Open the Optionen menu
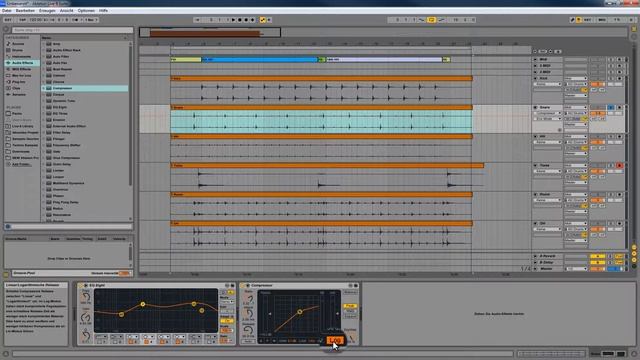The height and width of the screenshot is (360, 640). click(x=86, y=11)
